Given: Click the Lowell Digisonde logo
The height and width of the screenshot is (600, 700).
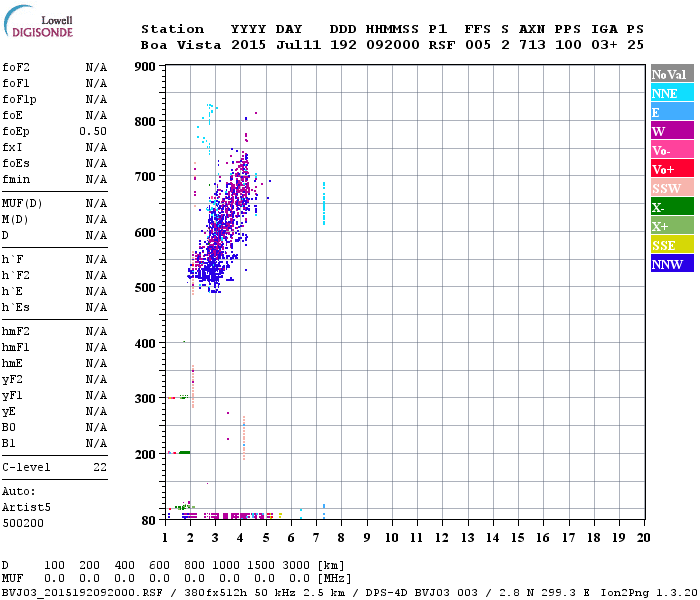Looking at the screenshot, I should coord(38,21).
